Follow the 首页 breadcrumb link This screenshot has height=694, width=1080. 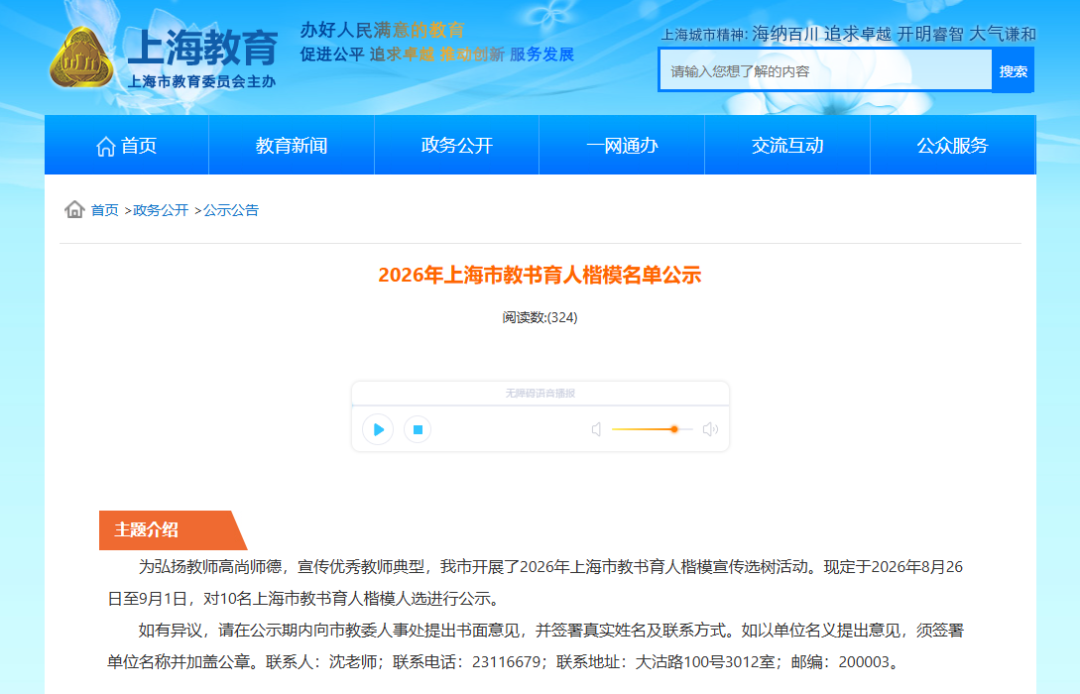coord(105,210)
